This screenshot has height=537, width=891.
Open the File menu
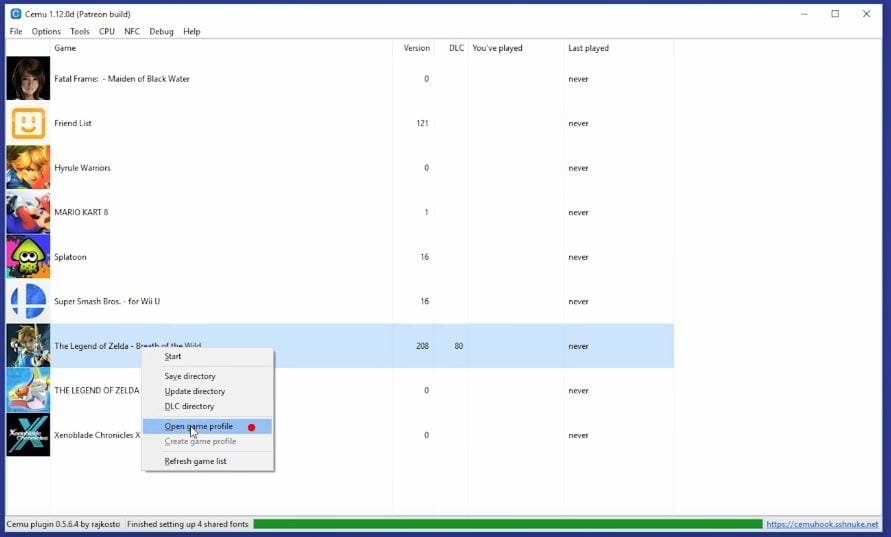16,31
